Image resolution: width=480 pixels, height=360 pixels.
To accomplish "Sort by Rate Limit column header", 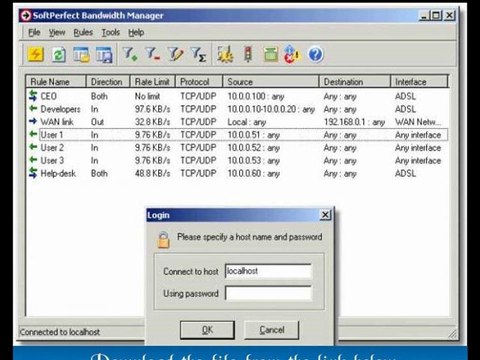I will tap(153, 82).
